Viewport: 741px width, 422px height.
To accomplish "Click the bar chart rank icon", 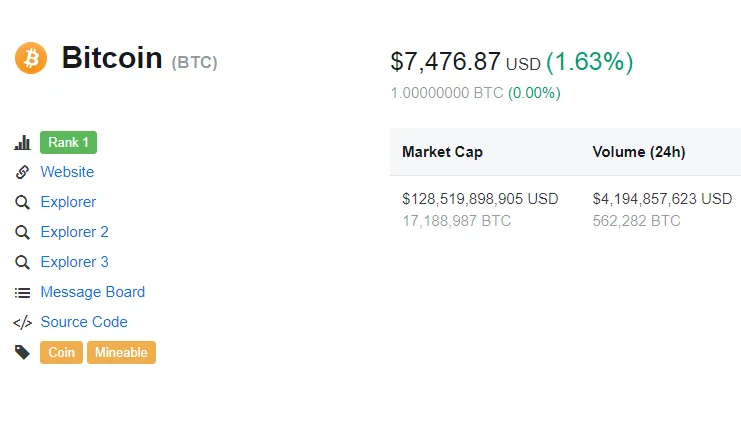I will click(x=22, y=142).
